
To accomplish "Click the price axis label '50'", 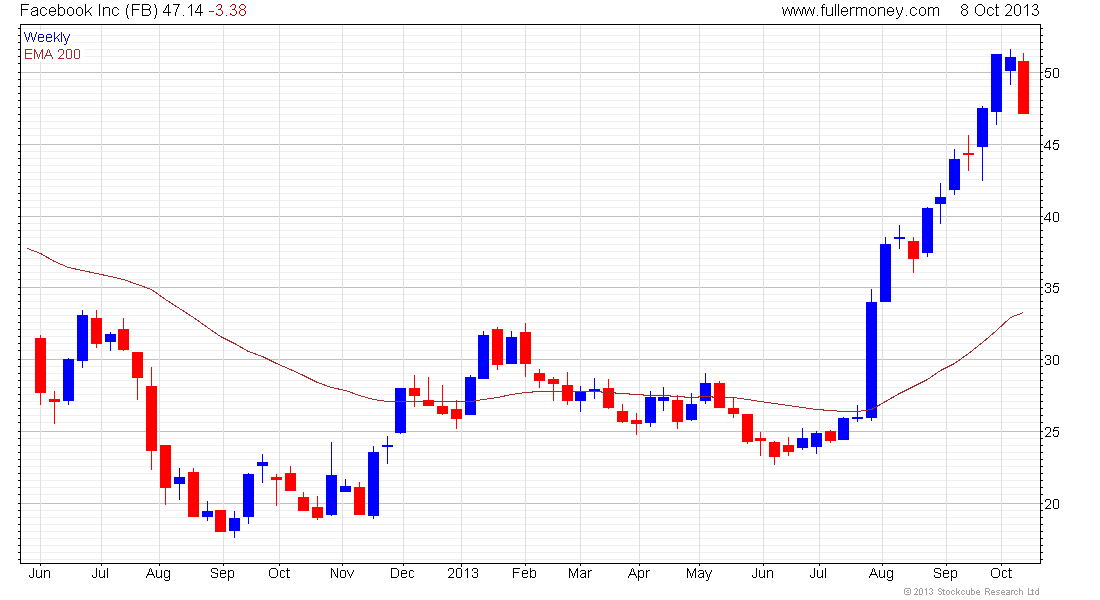I will pos(1052,73).
